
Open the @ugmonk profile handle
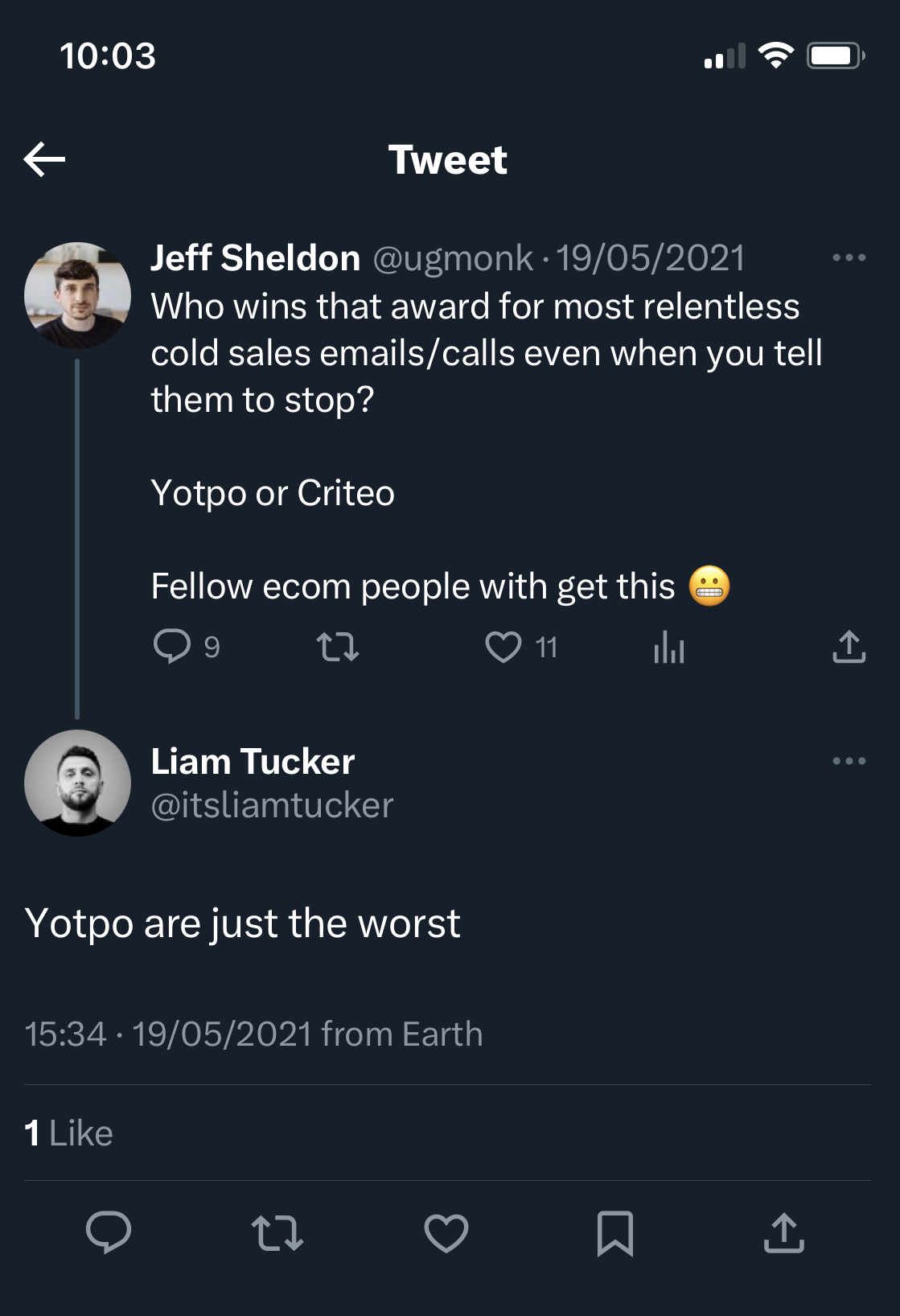(453, 258)
